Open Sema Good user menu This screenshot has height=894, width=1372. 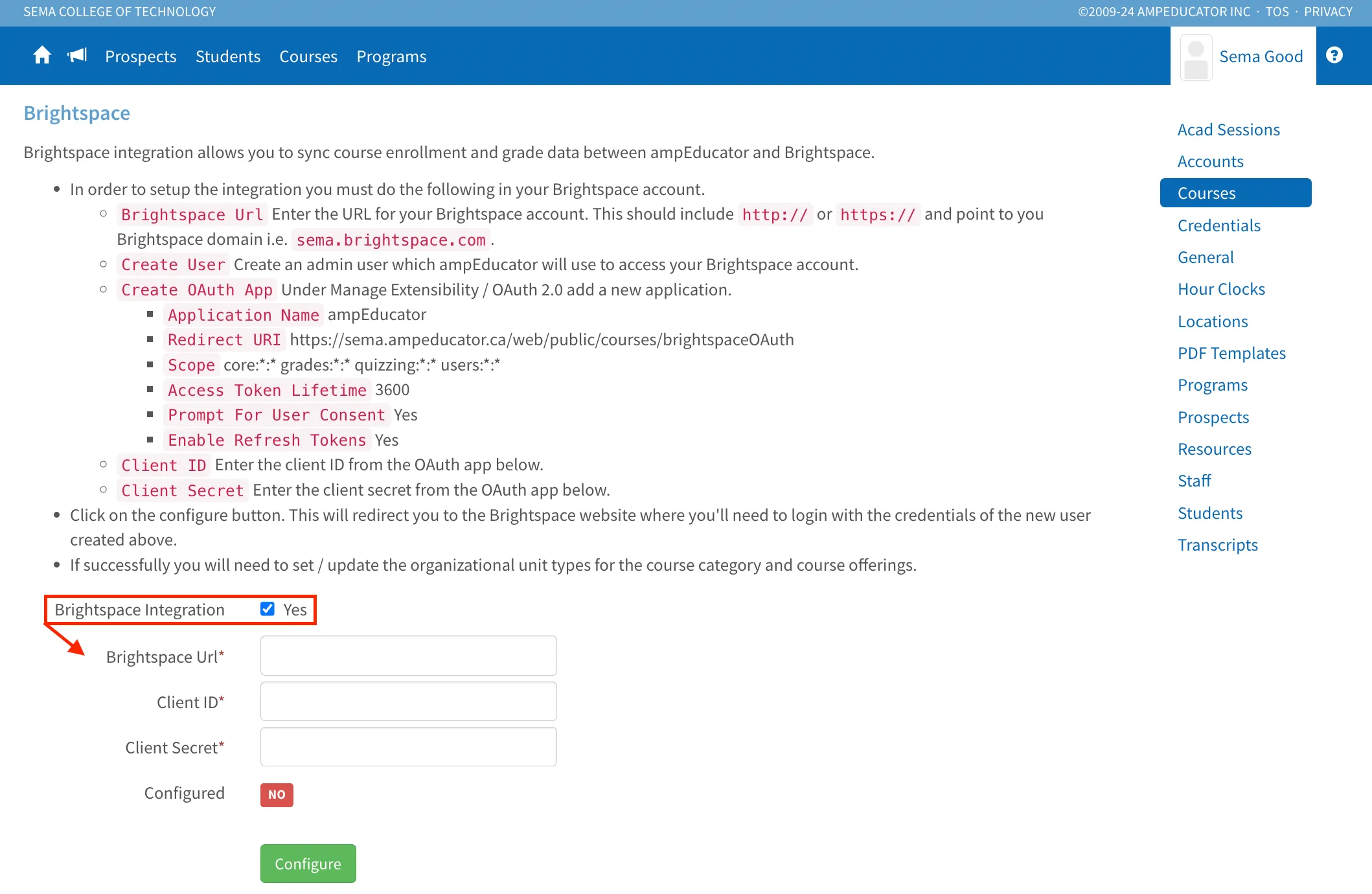pyautogui.click(x=1261, y=56)
